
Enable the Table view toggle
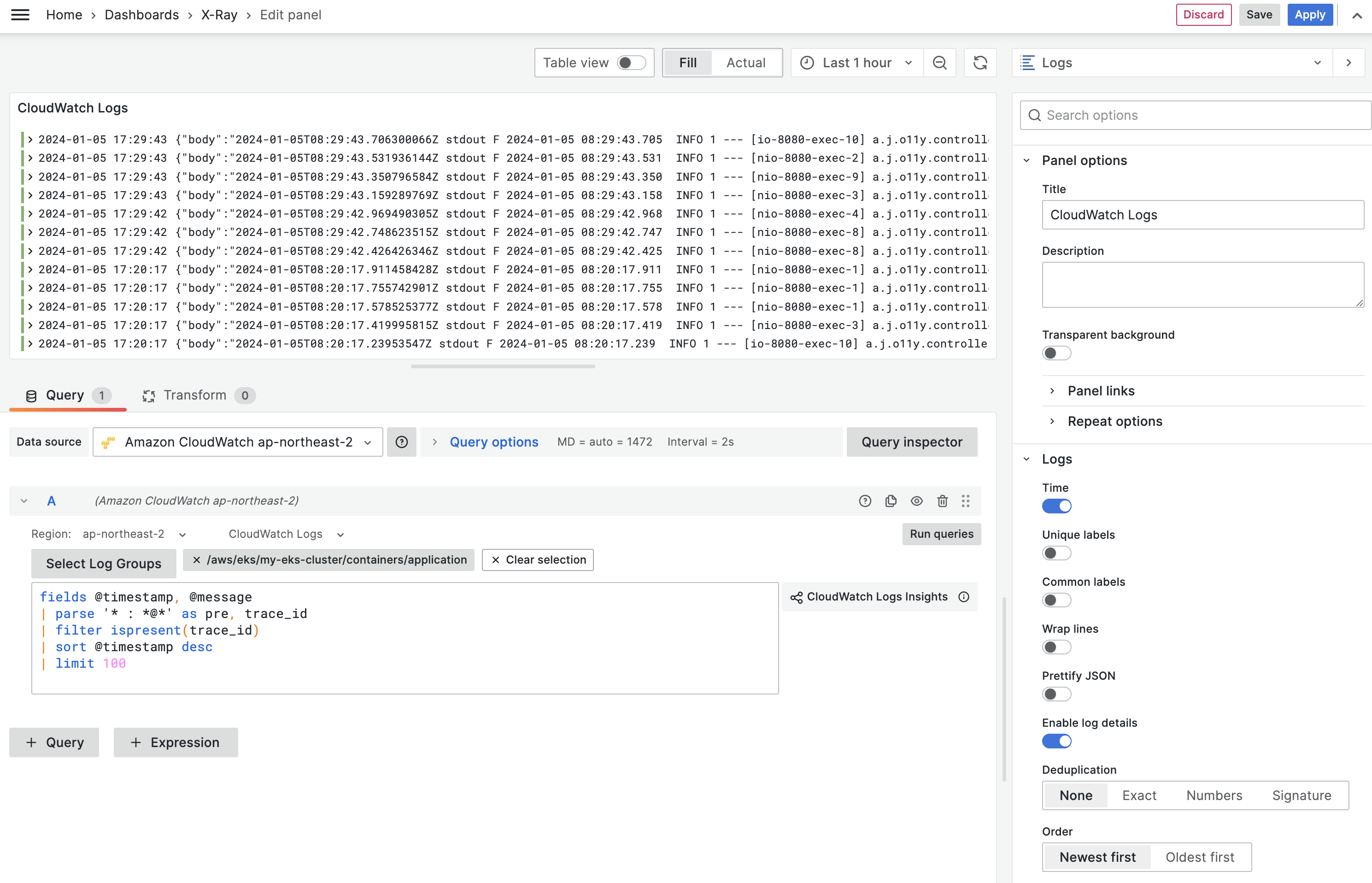point(631,63)
